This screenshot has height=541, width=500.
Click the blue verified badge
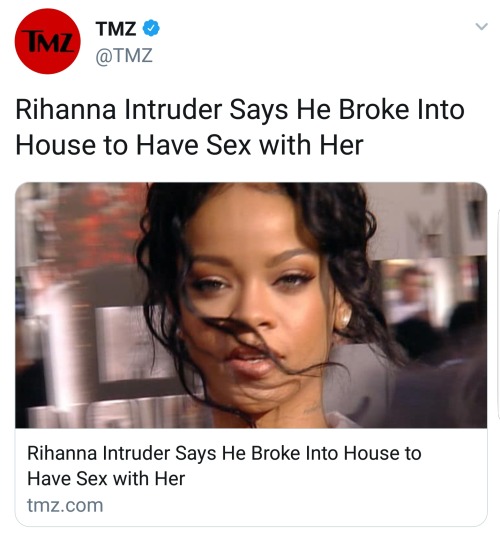pyautogui.click(x=151, y=28)
